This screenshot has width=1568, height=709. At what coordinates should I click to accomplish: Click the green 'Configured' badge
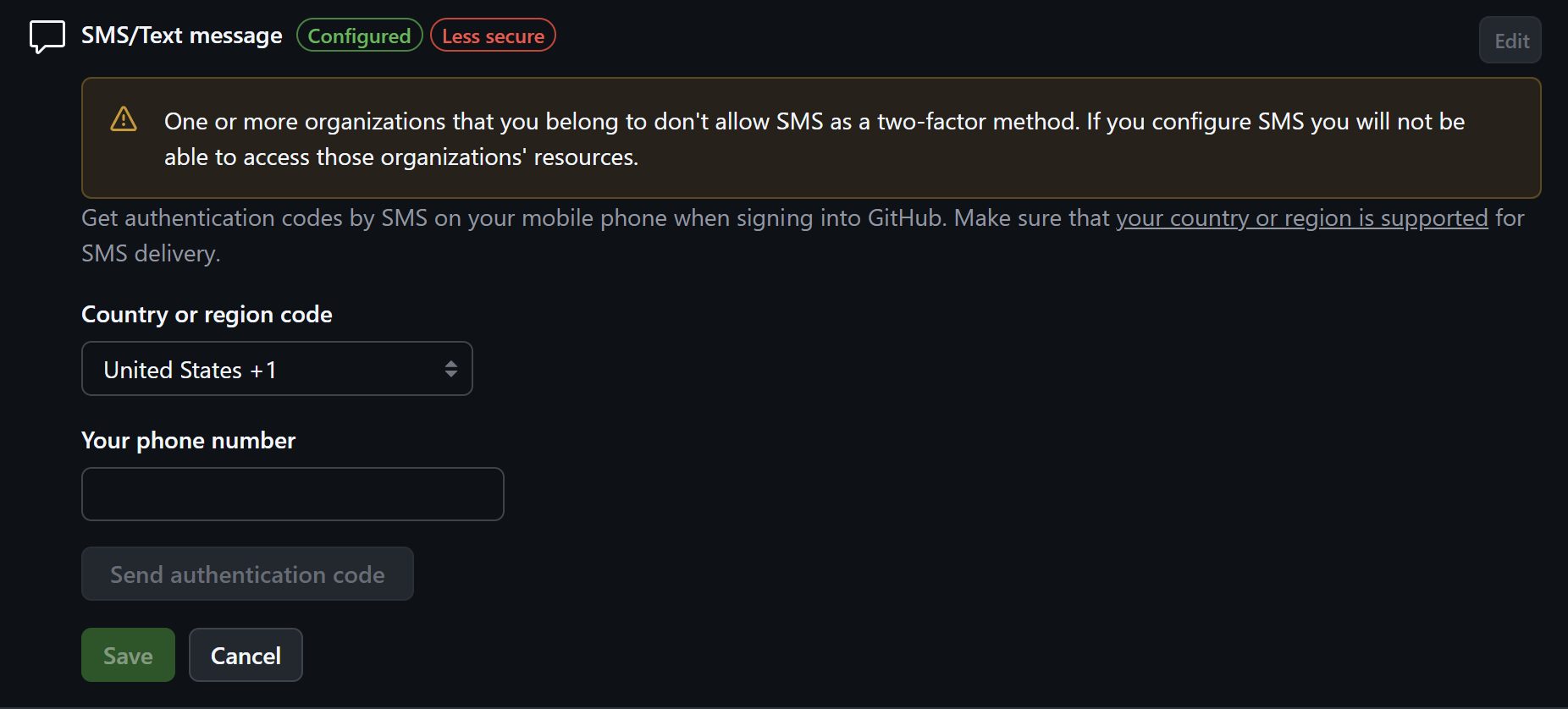359,36
